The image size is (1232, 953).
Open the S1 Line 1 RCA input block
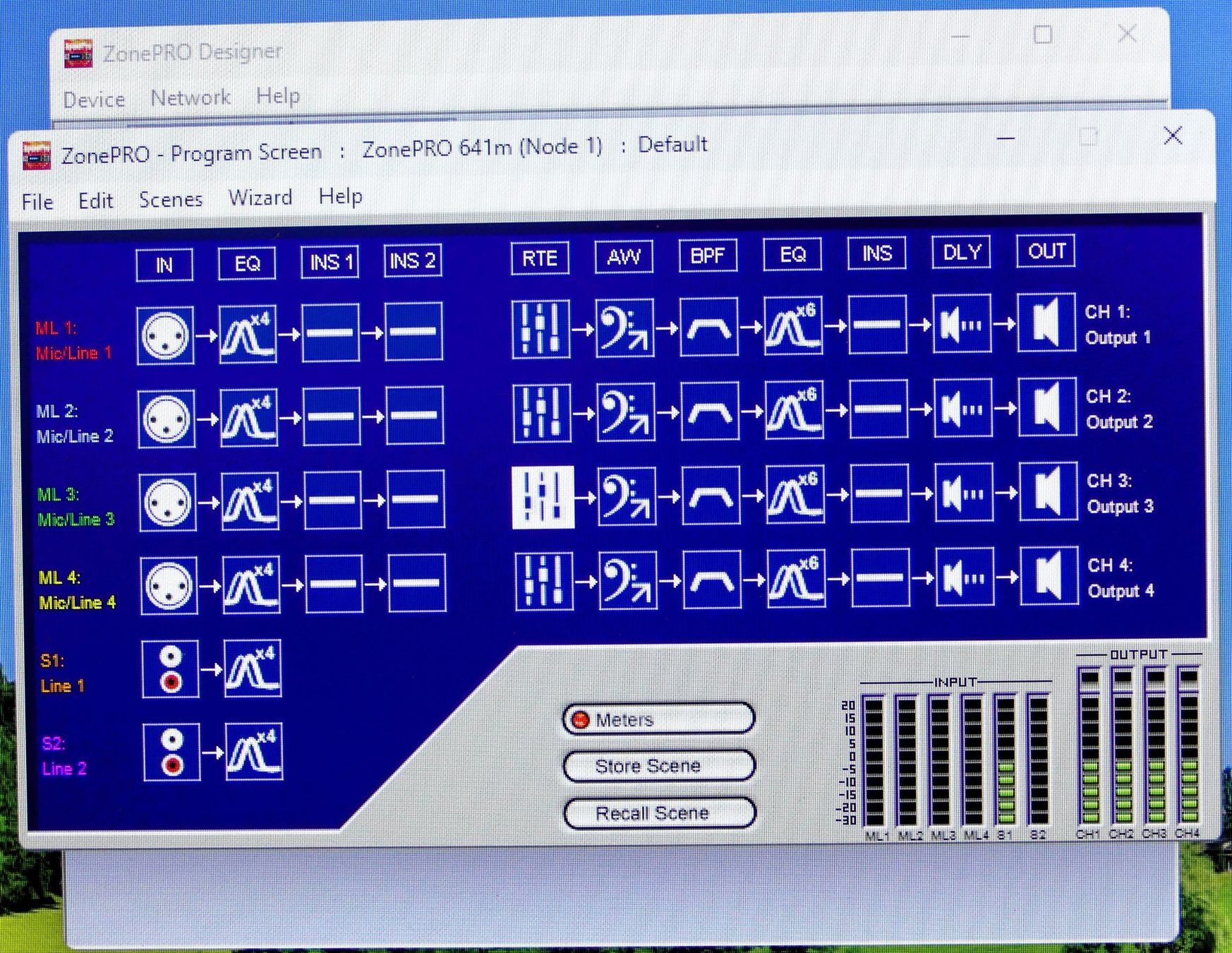(170, 669)
